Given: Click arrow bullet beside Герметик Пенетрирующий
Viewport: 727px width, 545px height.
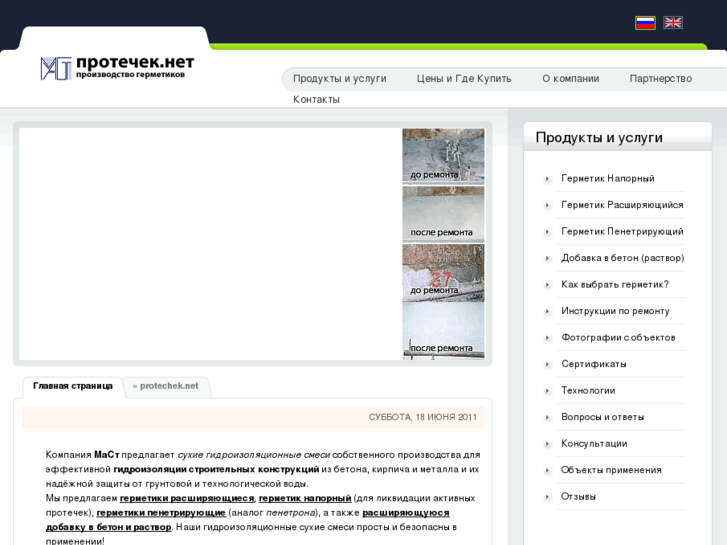Looking at the screenshot, I should coord(548,231).
